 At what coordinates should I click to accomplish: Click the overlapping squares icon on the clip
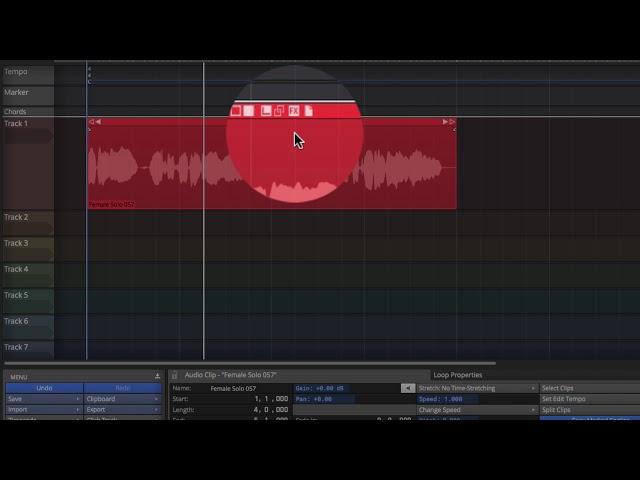[279, 111]
